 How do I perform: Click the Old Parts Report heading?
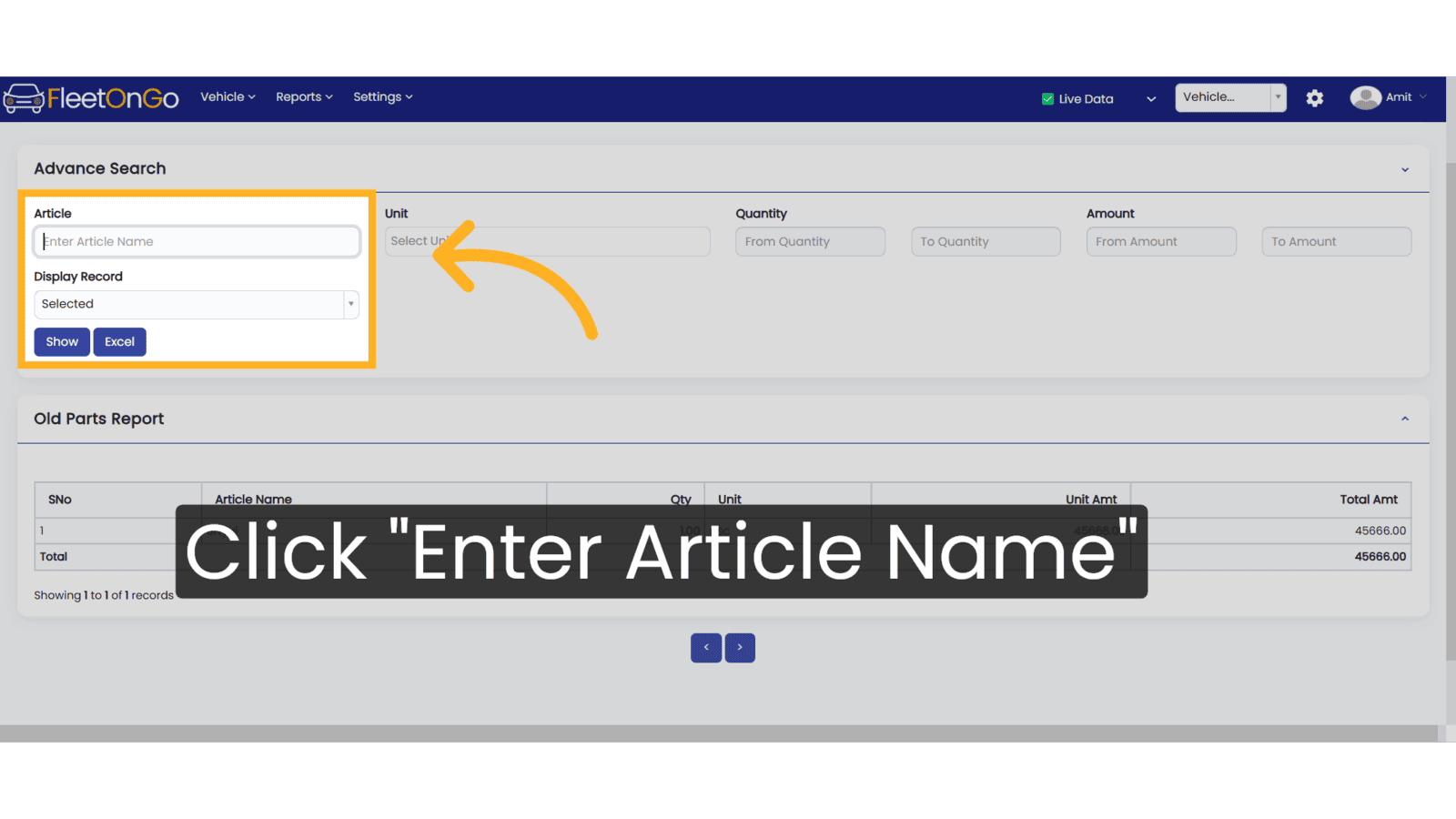99,419
